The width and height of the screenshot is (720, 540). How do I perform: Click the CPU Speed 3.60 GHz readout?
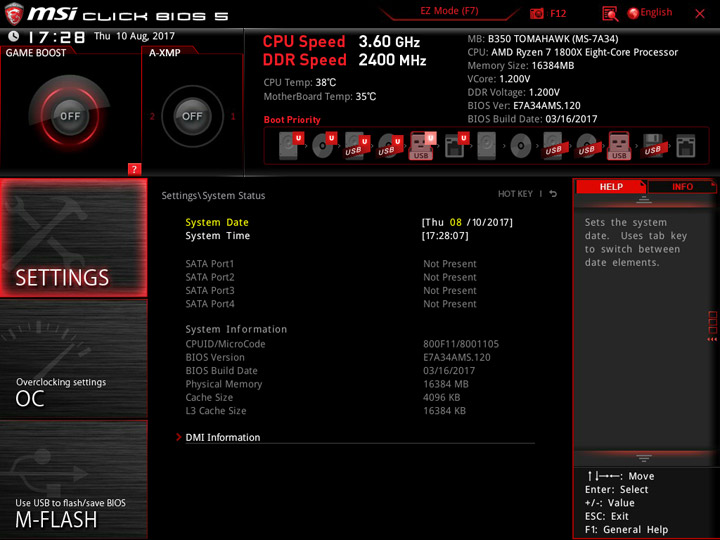pyautogui.click(x=341, y=42)
